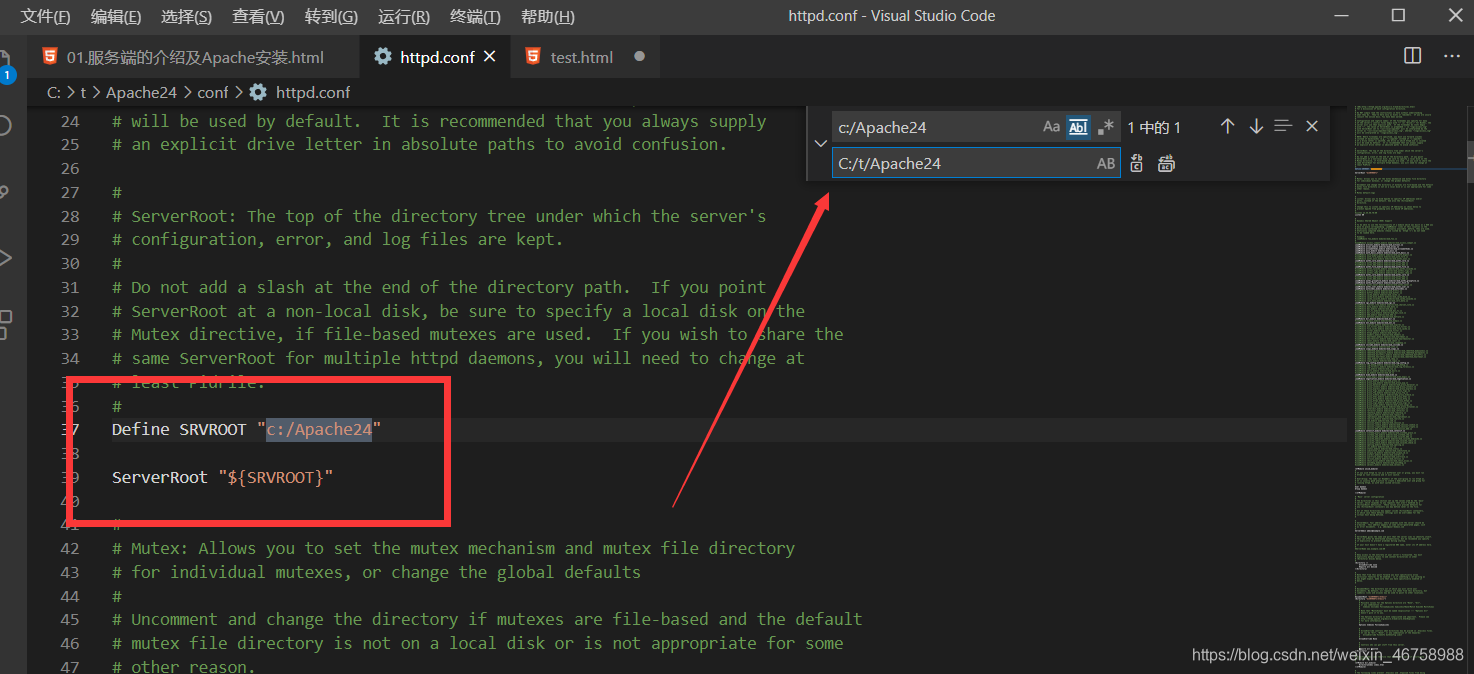
Task: Toggle Find in Selection icon
Action: [x=1284, y=126]
